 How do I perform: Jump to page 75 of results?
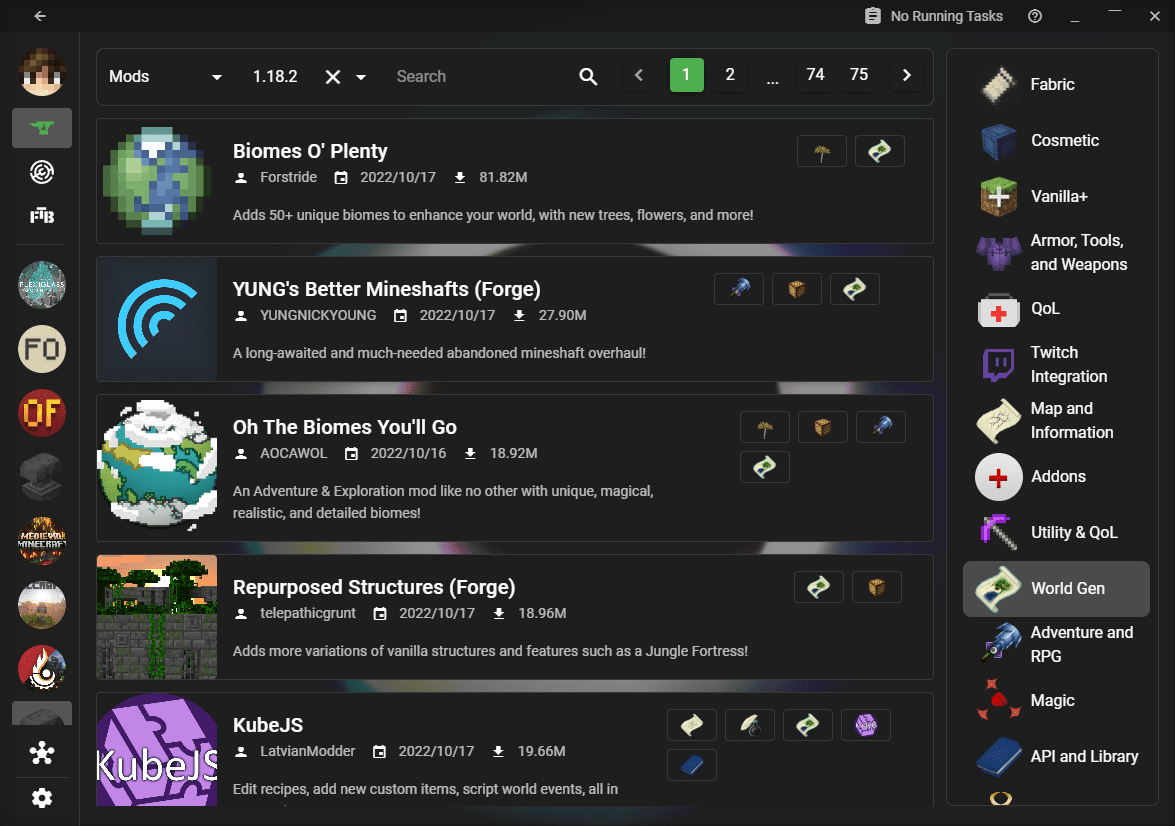[x=859, y=75]
